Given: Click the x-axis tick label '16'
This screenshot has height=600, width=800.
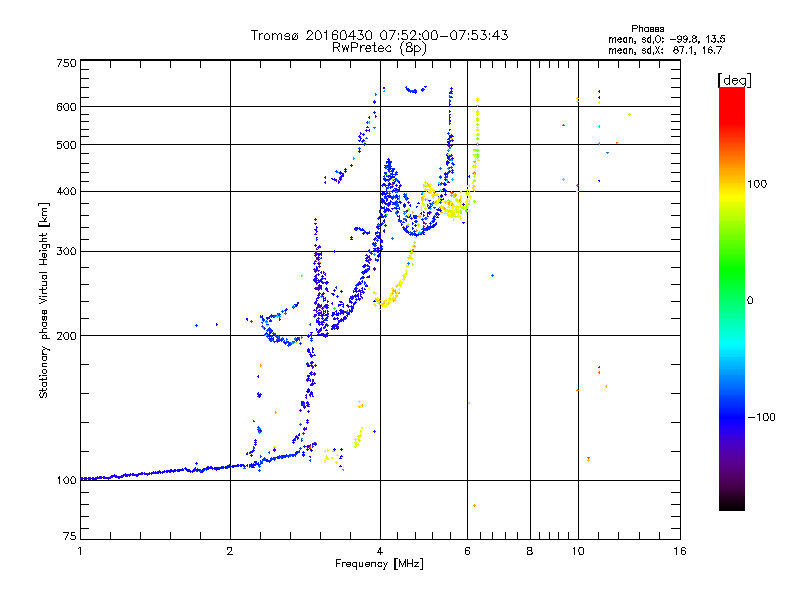Looking at the screenshot, I should 680,551.
